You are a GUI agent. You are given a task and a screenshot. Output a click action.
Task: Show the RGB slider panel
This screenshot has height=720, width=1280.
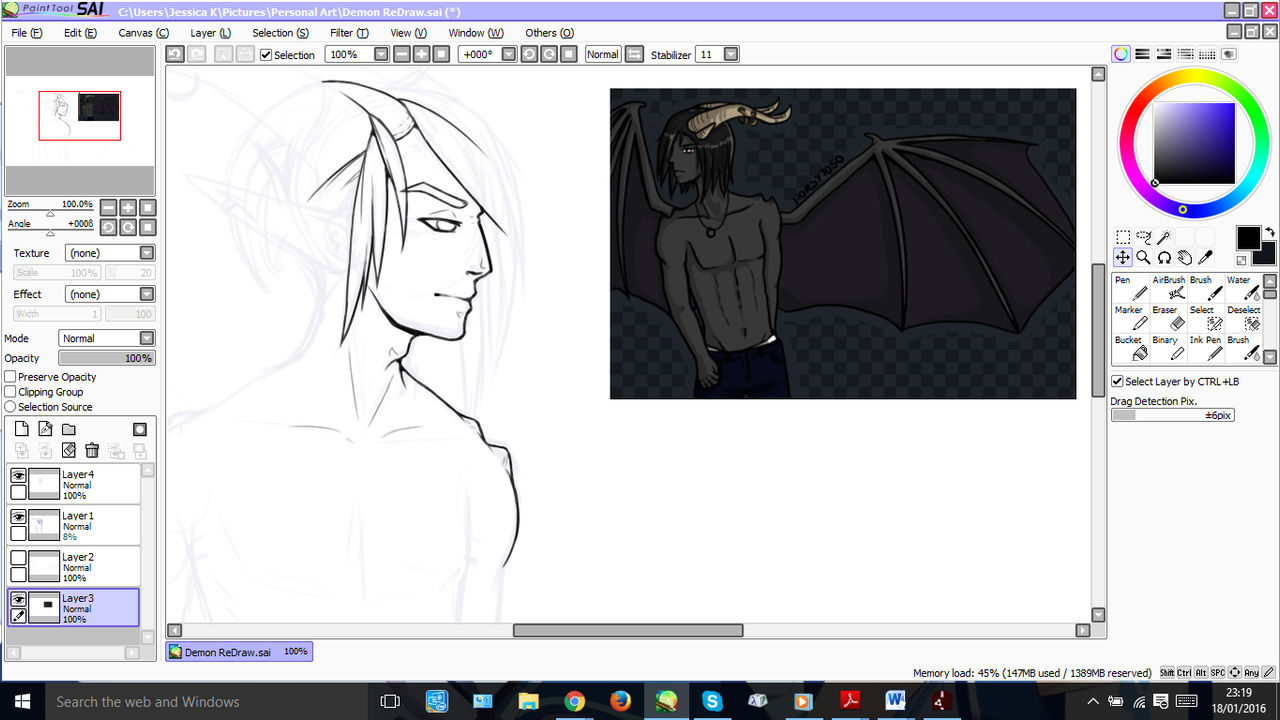pos(1143,54)
